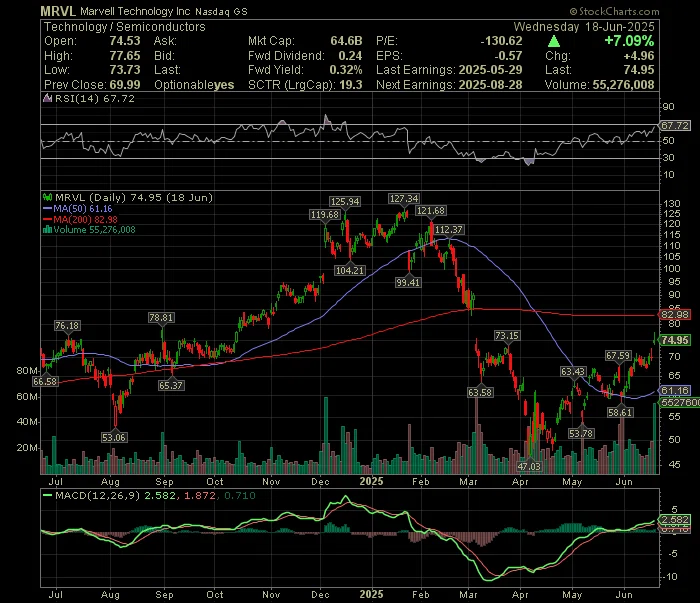This screenshot has height=603, width=700.
Task: Click the Next Earnings date 2025-08-28
Action: click(x=491, y=85)
